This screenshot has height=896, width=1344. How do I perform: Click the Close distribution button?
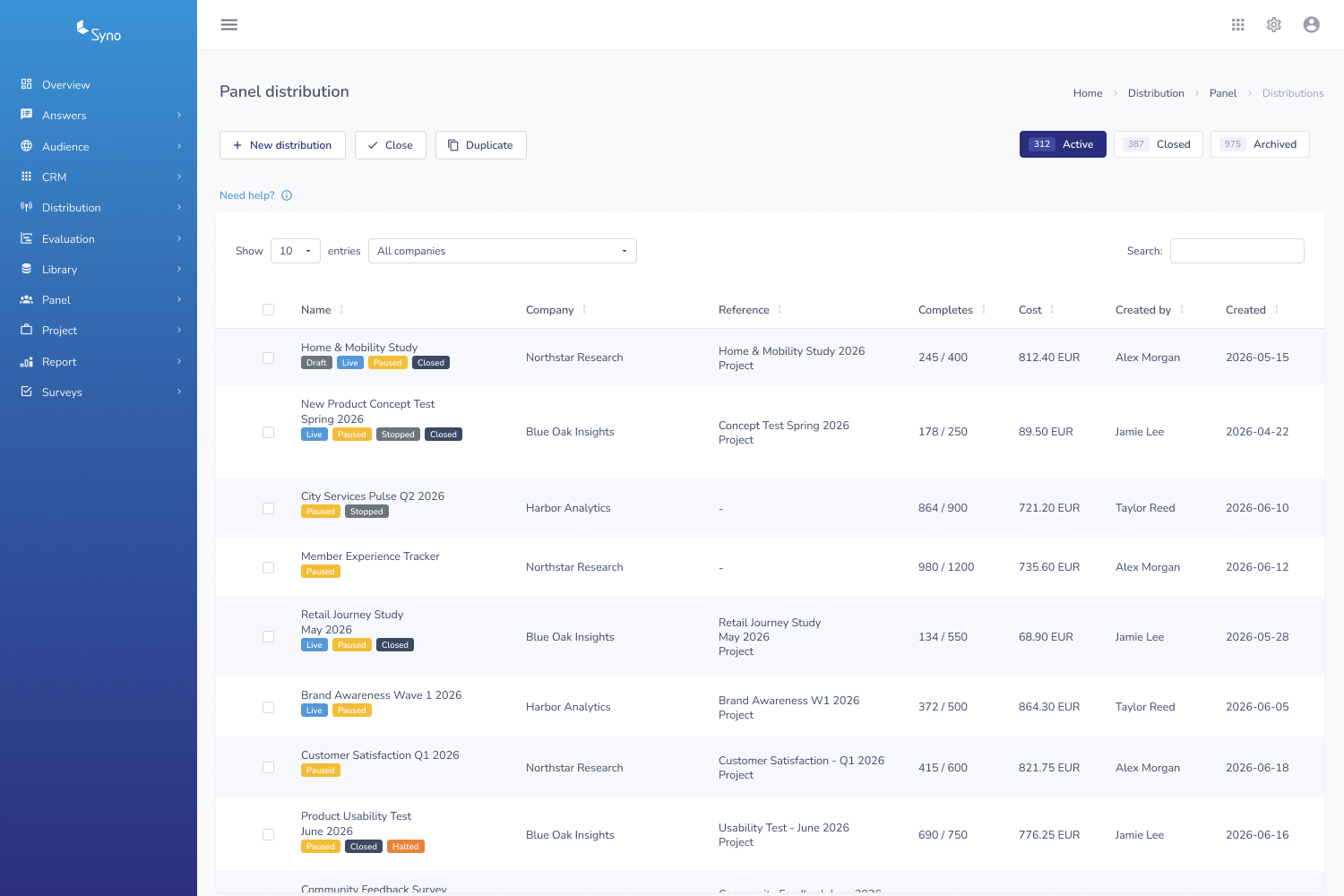(391, 145)
